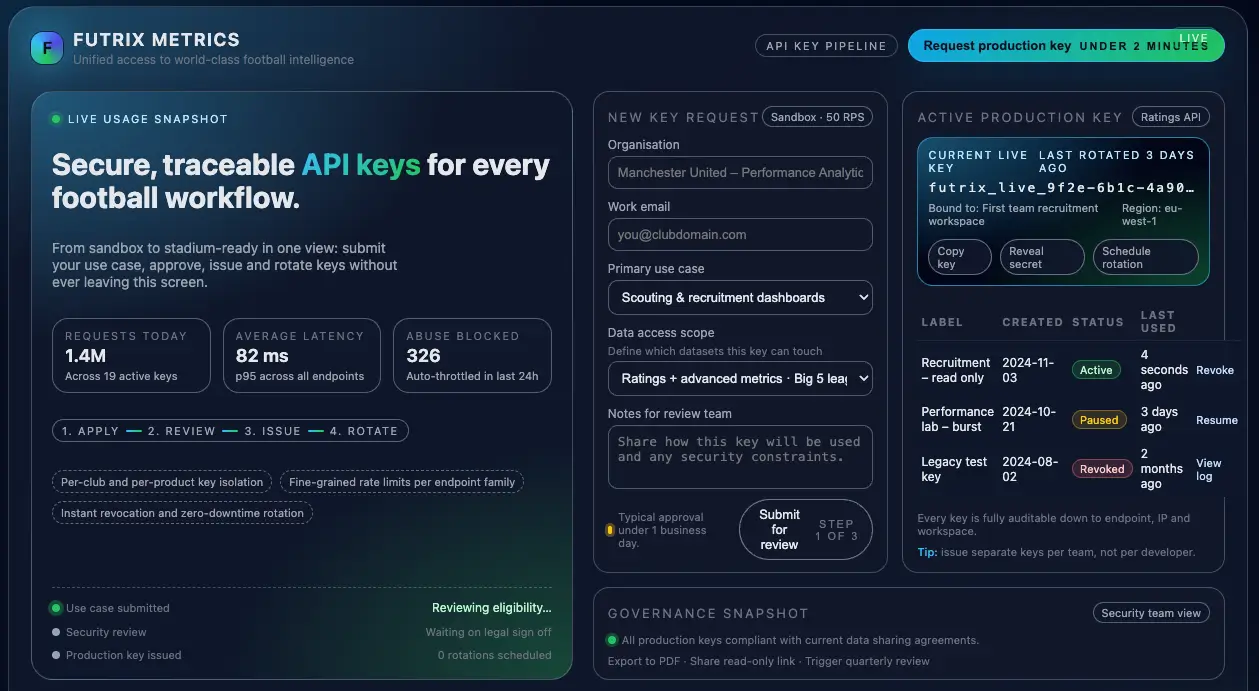Click the green dot beside Use case submitted
Screen dimensions: 1259x691
coord(56,607)
